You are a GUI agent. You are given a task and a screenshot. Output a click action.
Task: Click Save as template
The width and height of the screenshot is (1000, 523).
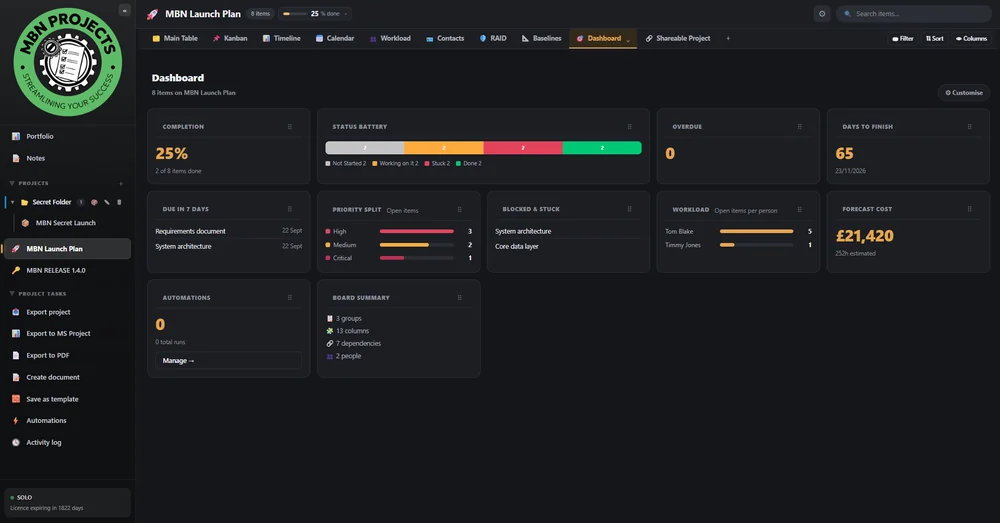pyautogui.click(x=52, y=399)
